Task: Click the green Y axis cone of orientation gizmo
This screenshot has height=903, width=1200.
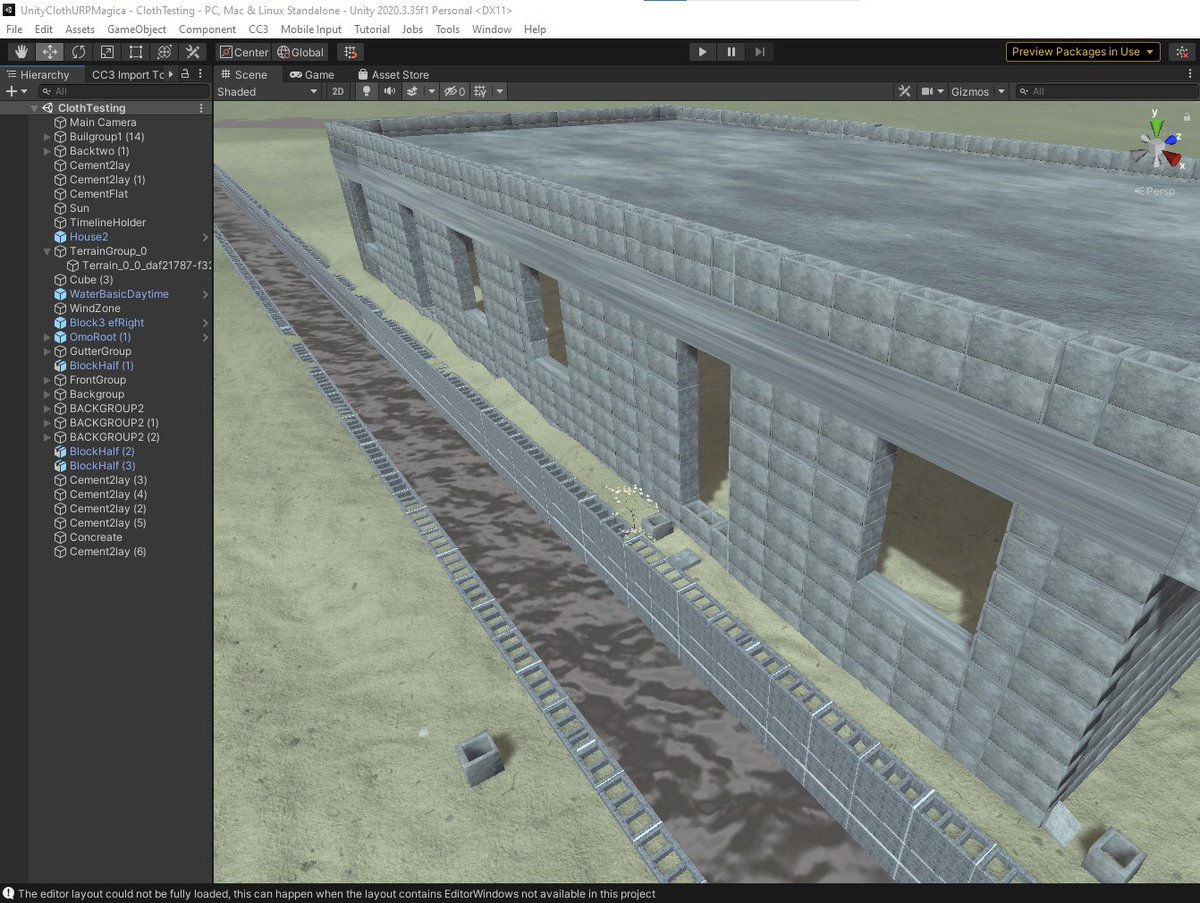Action: [1155, 126]
